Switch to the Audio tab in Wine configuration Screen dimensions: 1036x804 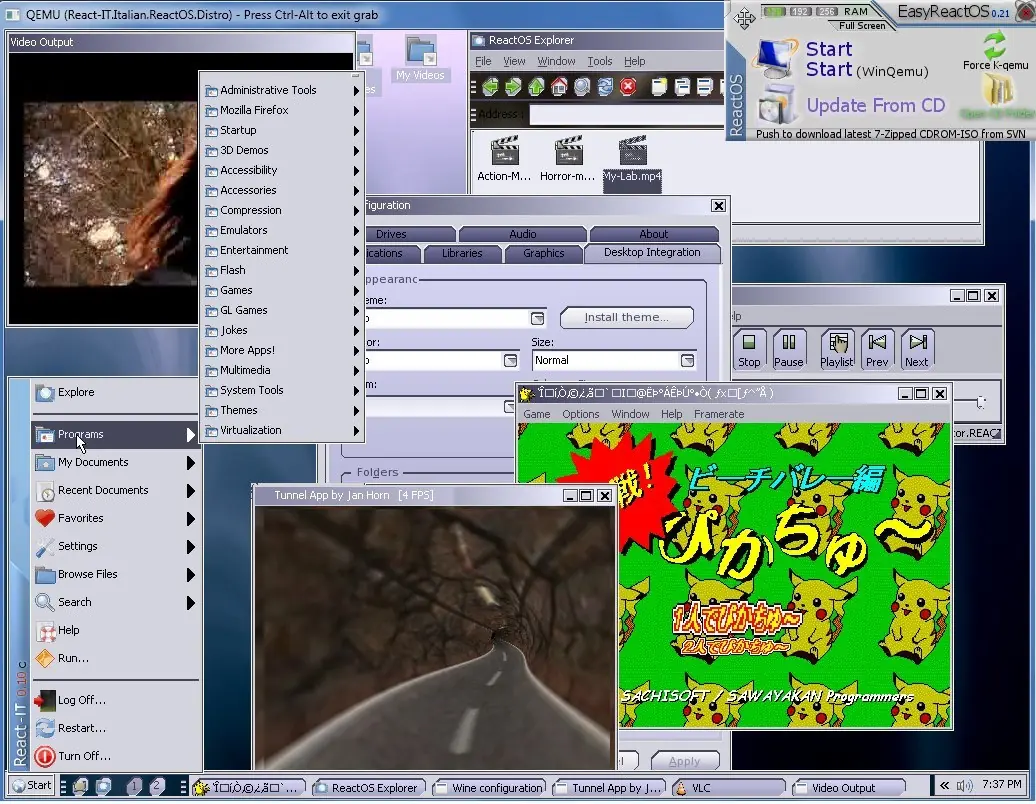523,234
